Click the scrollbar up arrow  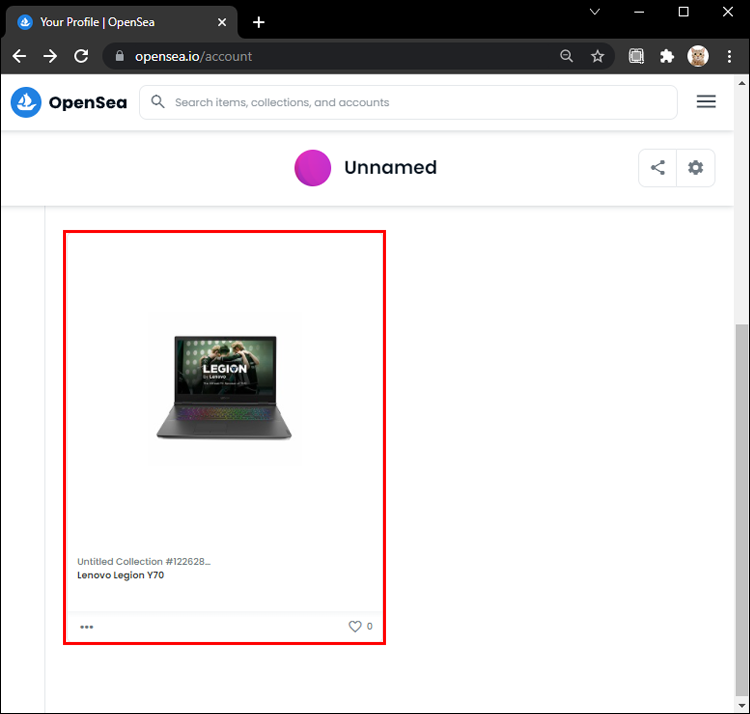(741, 83)
